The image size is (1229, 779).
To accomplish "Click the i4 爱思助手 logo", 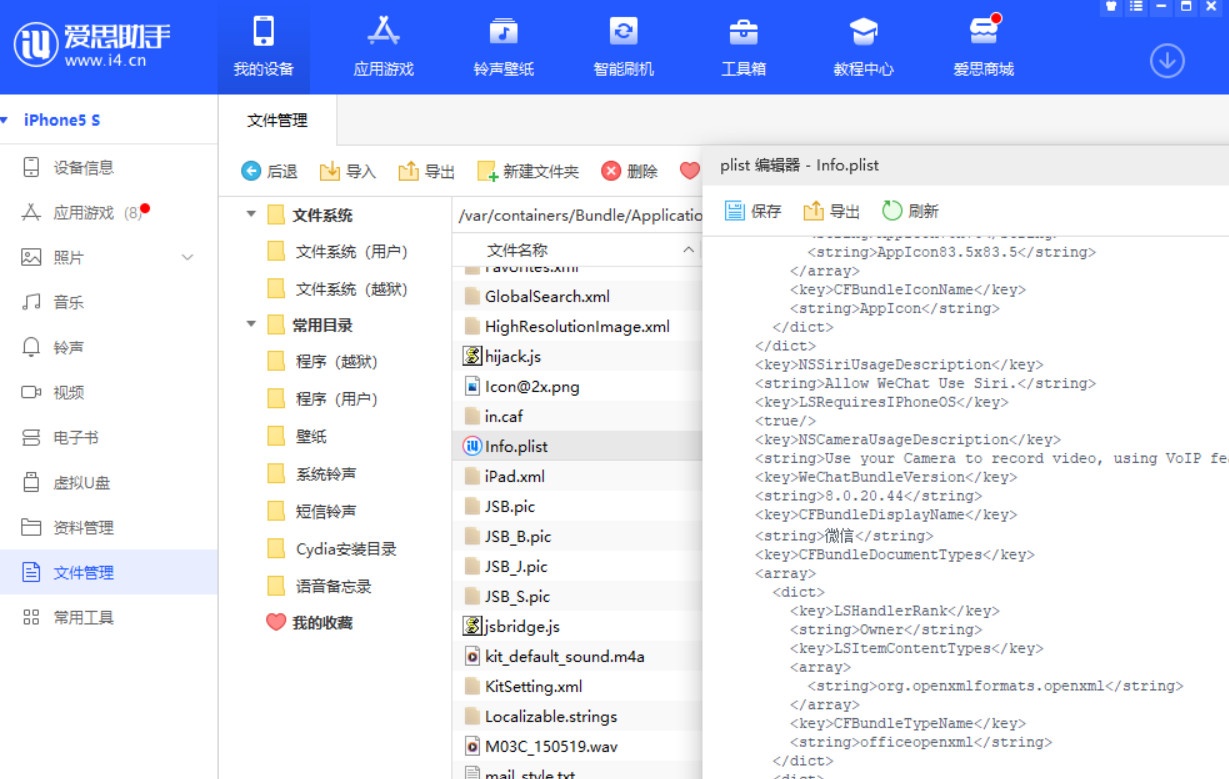I will [x=92, y=45].
